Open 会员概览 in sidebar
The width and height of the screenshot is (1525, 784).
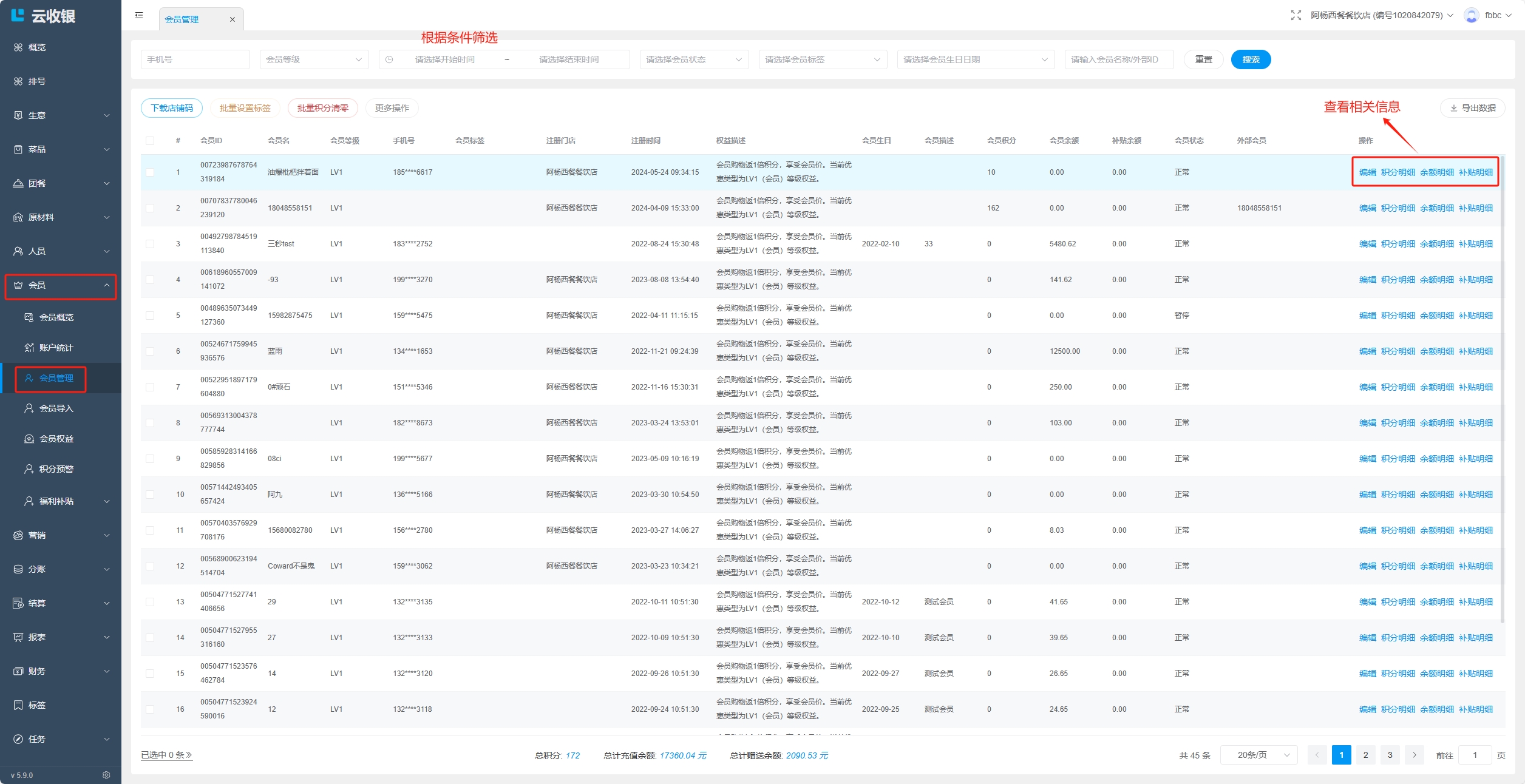(56, 317)
